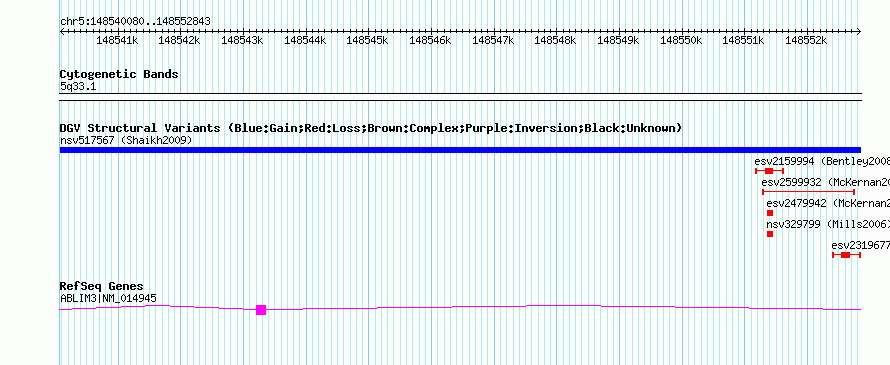This screenshot has height=365, width=890.
Task: Click the 148551k ruler tick label
Action: (744, 40)
